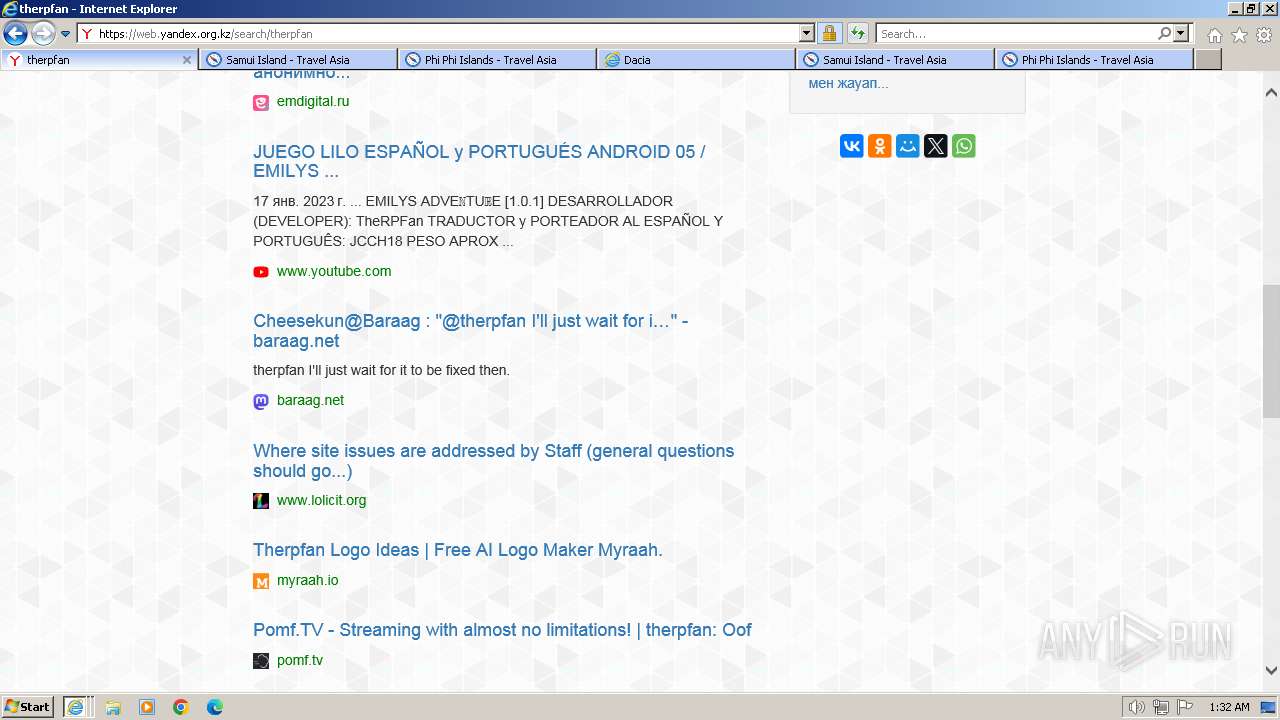Switch to the first Phi Phi Islands tab
Viewport: 1280px width, 720px height.
497,60
